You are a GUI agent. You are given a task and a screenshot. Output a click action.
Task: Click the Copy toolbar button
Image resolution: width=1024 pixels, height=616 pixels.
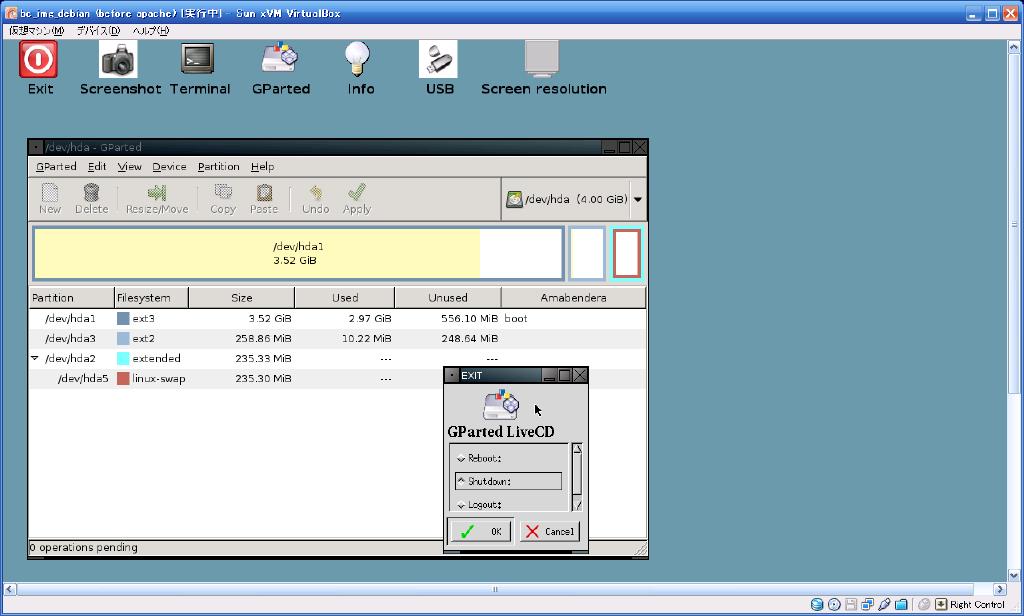(223, 199)
